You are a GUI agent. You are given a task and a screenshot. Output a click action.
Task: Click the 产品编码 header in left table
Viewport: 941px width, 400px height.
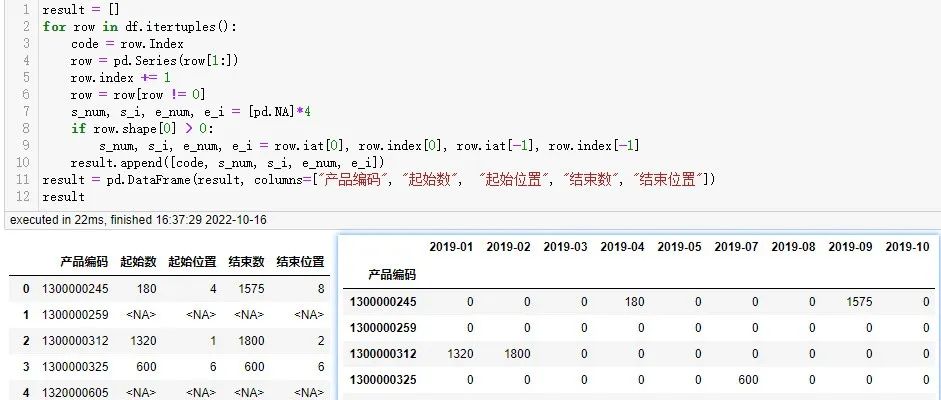pyautogui.click(x=84, y=261)
